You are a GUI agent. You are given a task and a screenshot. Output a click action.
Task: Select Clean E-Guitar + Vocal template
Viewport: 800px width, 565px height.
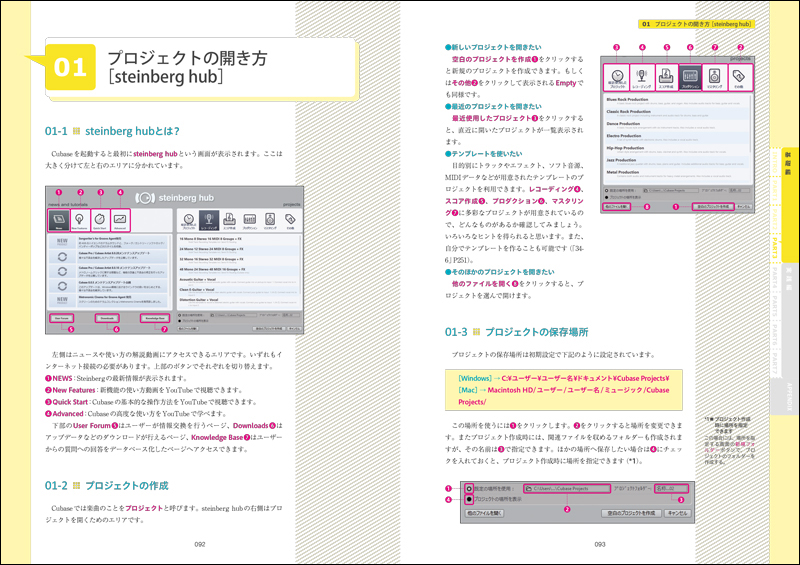238,291
